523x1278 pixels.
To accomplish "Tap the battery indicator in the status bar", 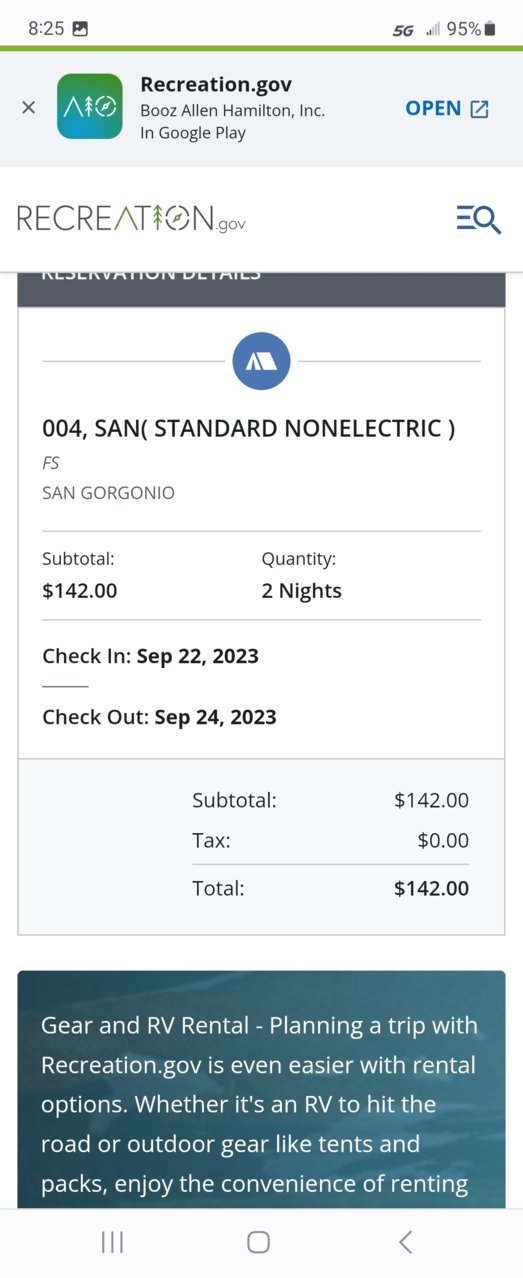I will 490,29.
